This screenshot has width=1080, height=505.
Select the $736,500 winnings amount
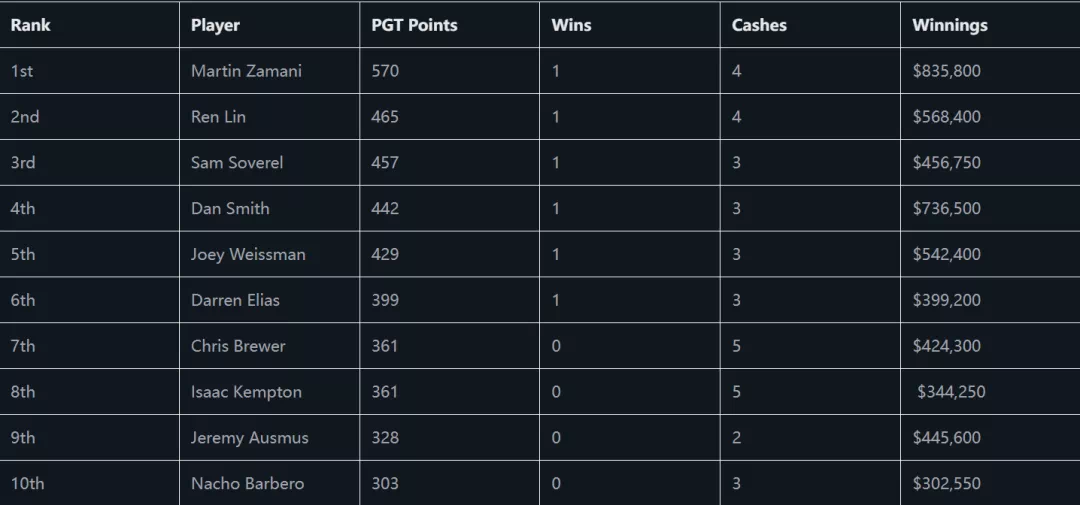(x=946, y=208)
